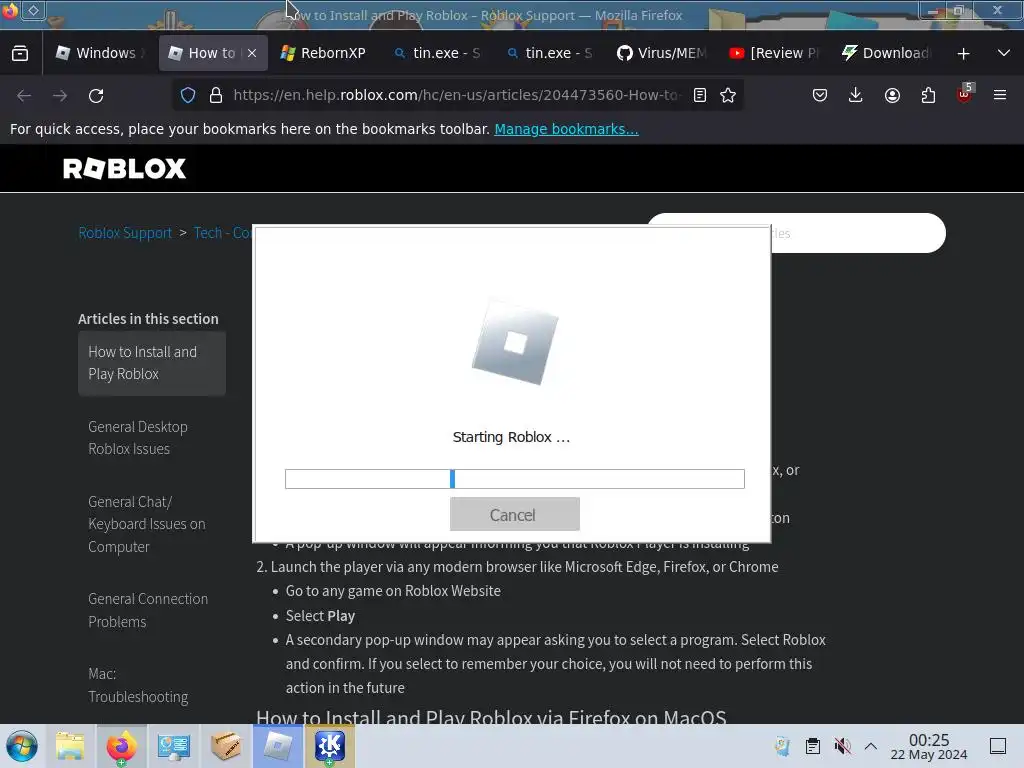Open Firefox taskbar icon
Screen dimensions: 1024x768
click(121, 746)
